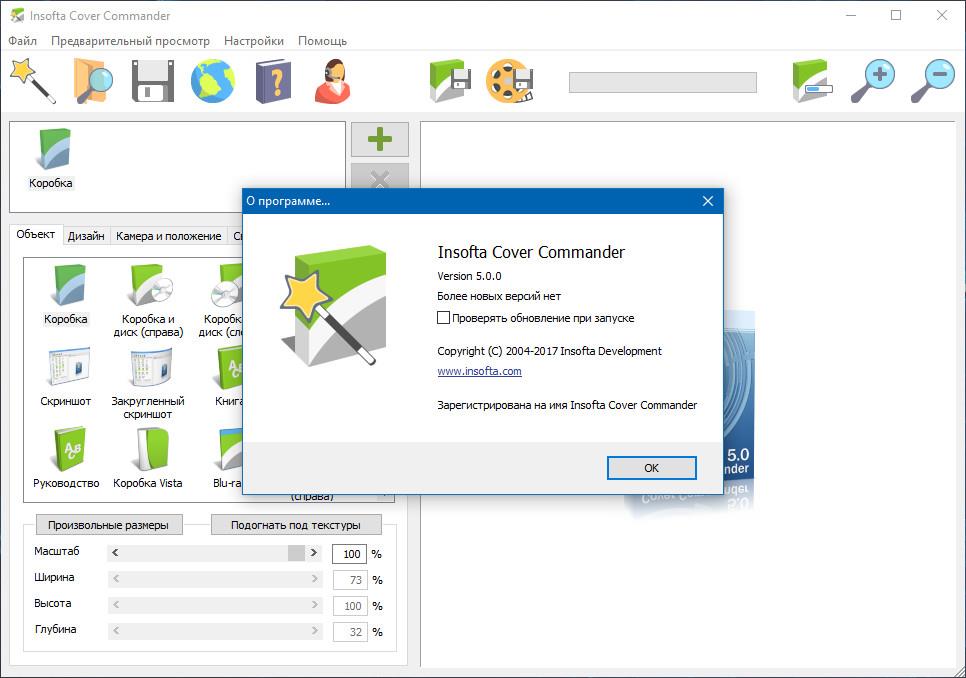Click the box with slider toolbar icon
Image resolution: width=966 pixels, height=678 pixels.
point(812,81)
